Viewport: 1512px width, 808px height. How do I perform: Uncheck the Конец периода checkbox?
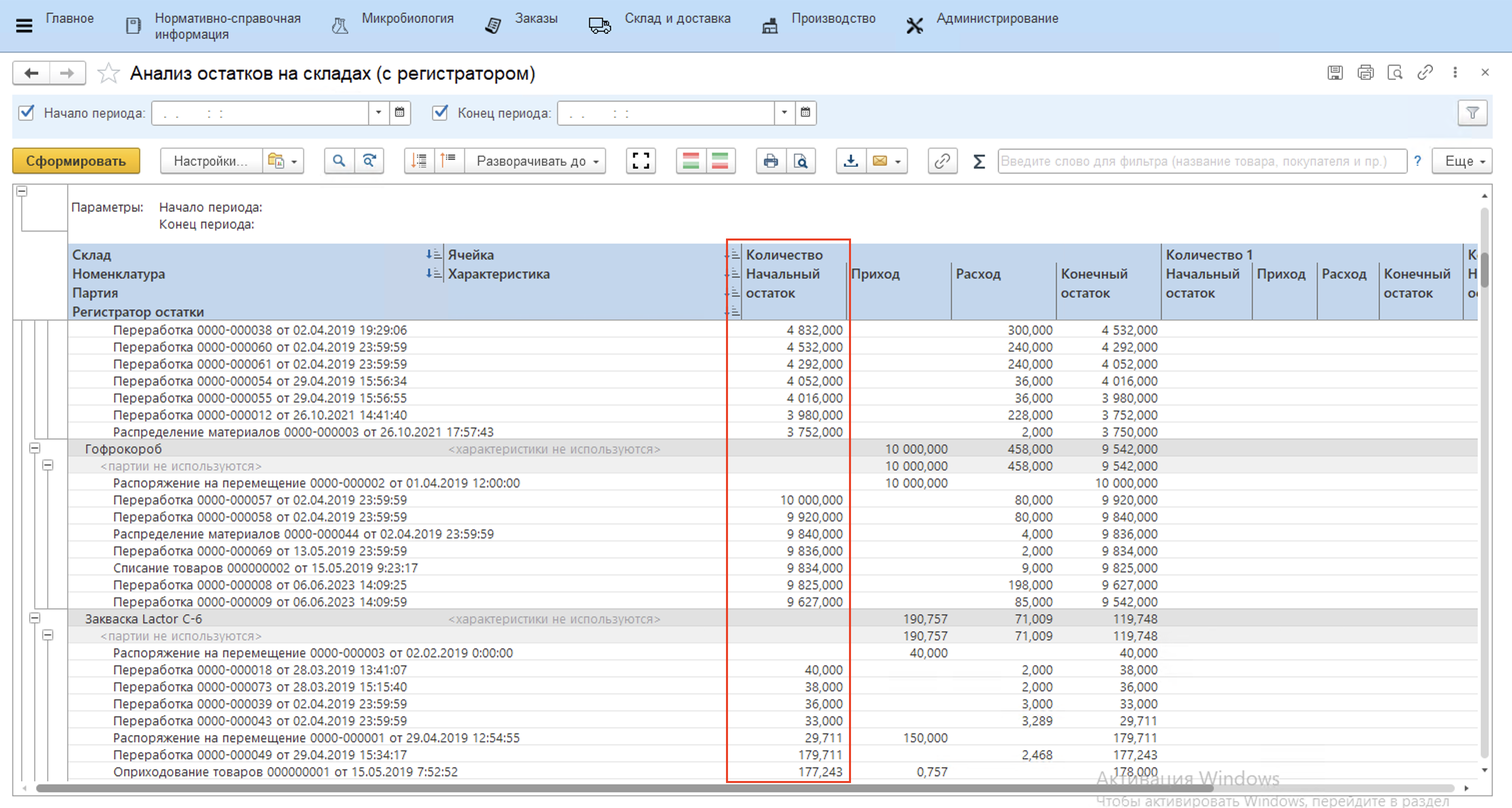point(439,112)
